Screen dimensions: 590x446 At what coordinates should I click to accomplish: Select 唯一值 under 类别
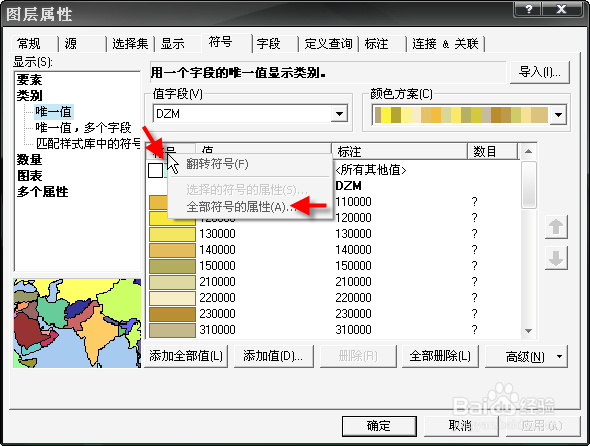pos(53,112)
